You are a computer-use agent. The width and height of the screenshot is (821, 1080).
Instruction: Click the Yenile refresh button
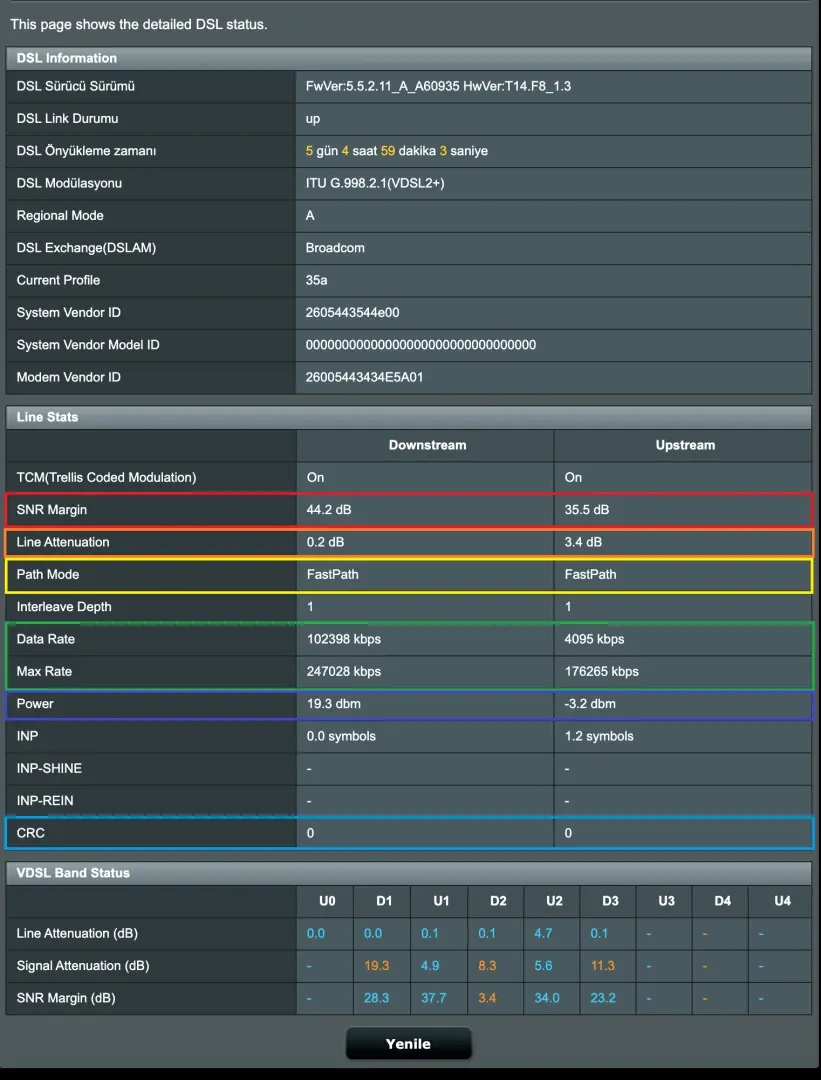tap(408, 1043)
